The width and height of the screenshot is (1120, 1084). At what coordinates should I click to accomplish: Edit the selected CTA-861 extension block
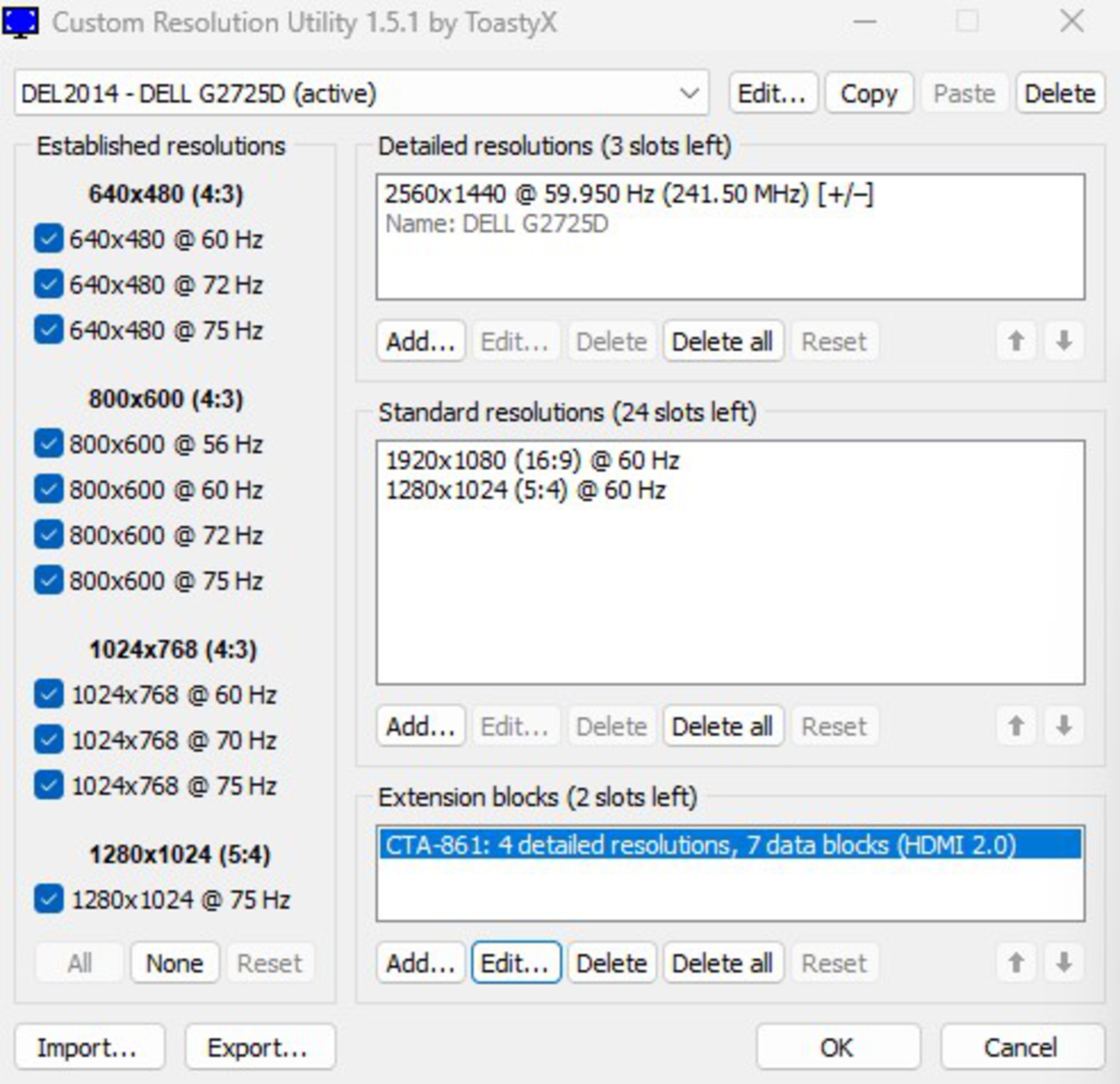pos(515,963)
